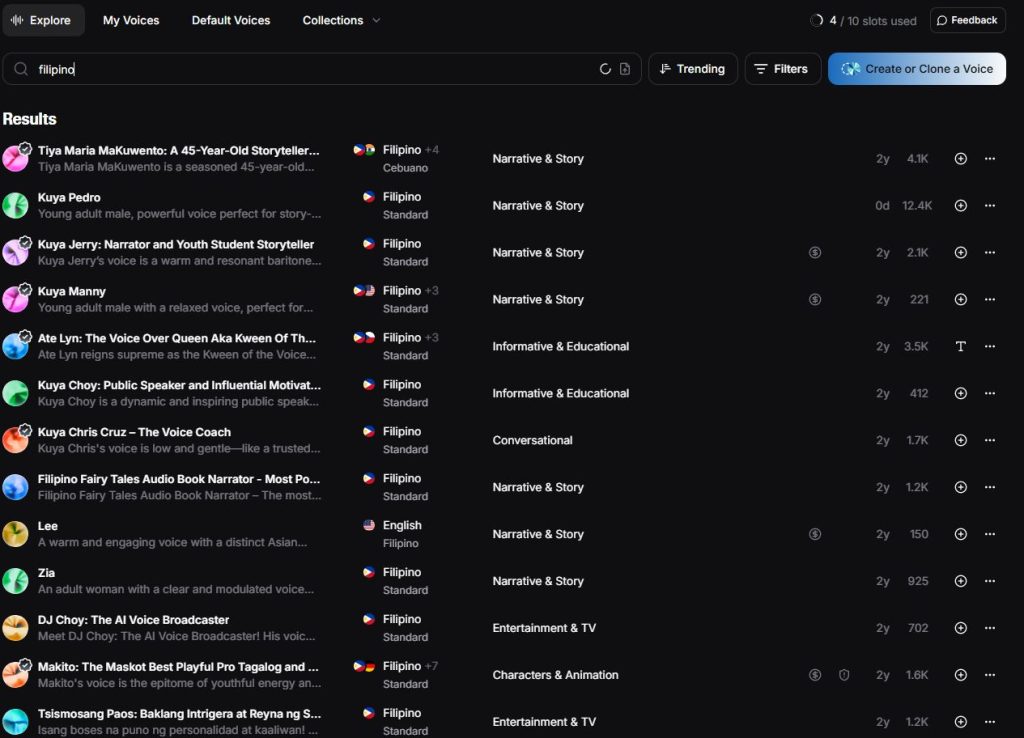Click Create or Clone a Voice button
The image size is (1024, 738).
point(916,69)
